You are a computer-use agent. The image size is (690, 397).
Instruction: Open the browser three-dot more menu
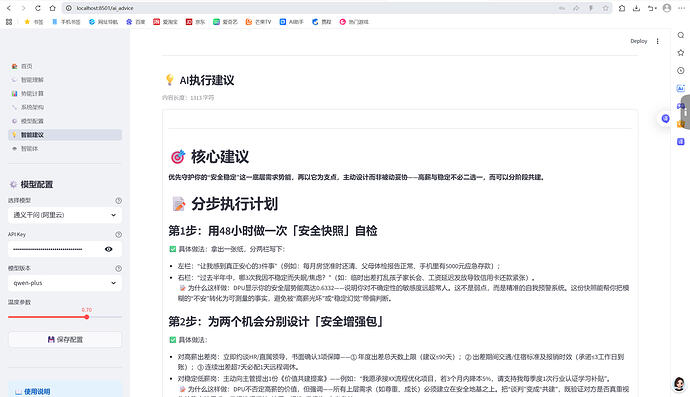[x=681, y=8]
